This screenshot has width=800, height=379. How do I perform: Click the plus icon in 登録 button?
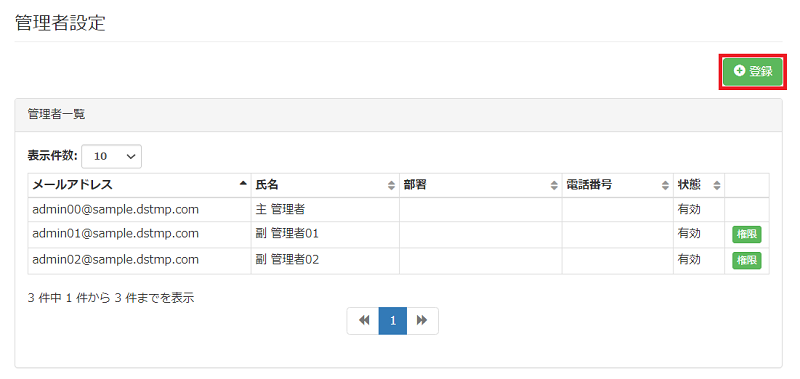coord(739,71)
